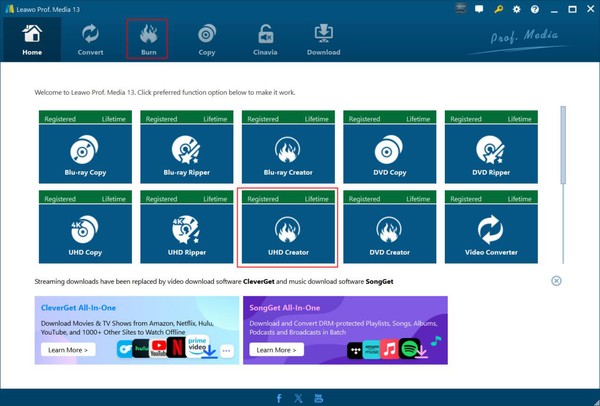Screen dimensions: 600x406
Task: Open settings gear in the title bar
Action: 517,9
